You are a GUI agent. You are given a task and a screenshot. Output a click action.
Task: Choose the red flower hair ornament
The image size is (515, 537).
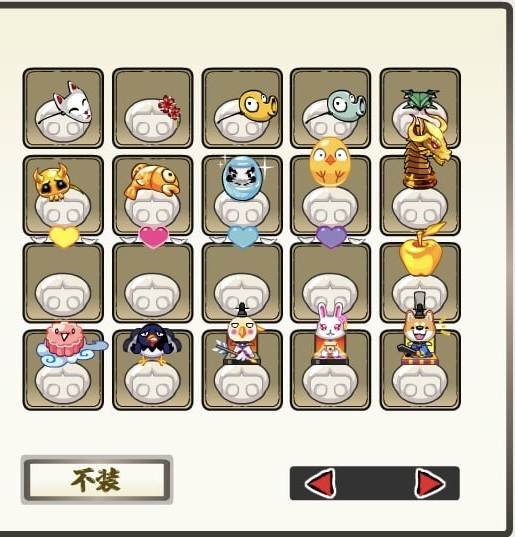pyautogui.click(x=153, y=108)
